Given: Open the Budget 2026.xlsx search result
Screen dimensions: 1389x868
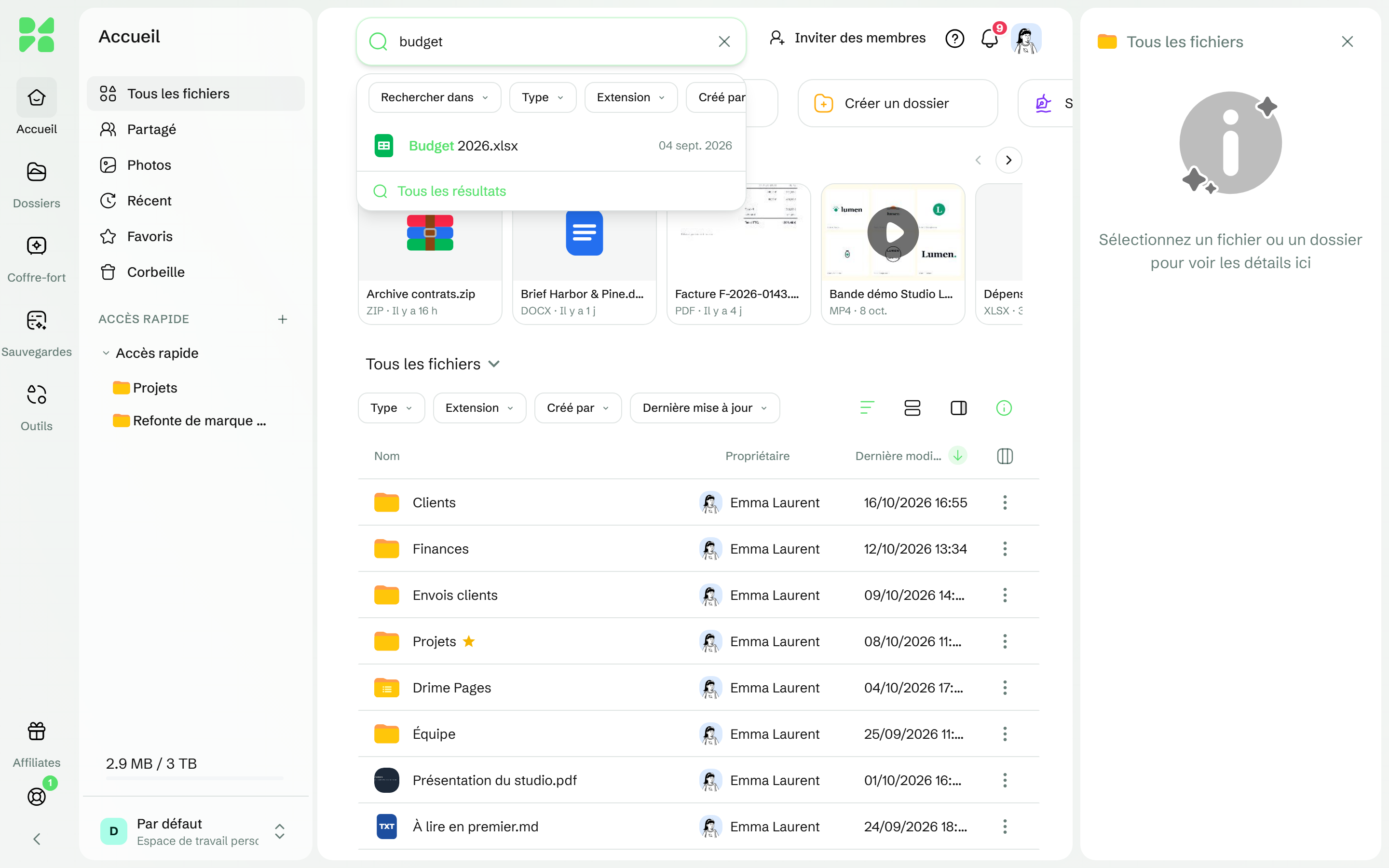Looking at the screenshot, I should pos(551,145).
